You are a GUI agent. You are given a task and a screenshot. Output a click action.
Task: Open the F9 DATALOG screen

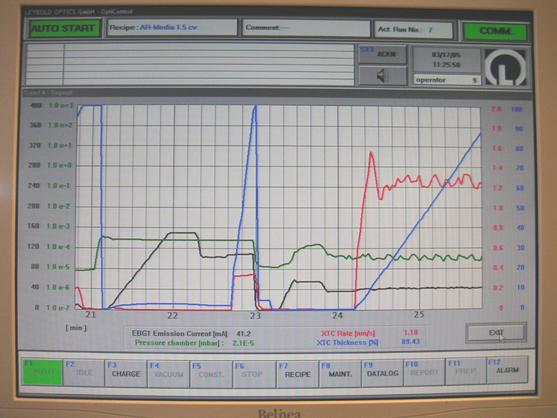click(x=382, y=373)
